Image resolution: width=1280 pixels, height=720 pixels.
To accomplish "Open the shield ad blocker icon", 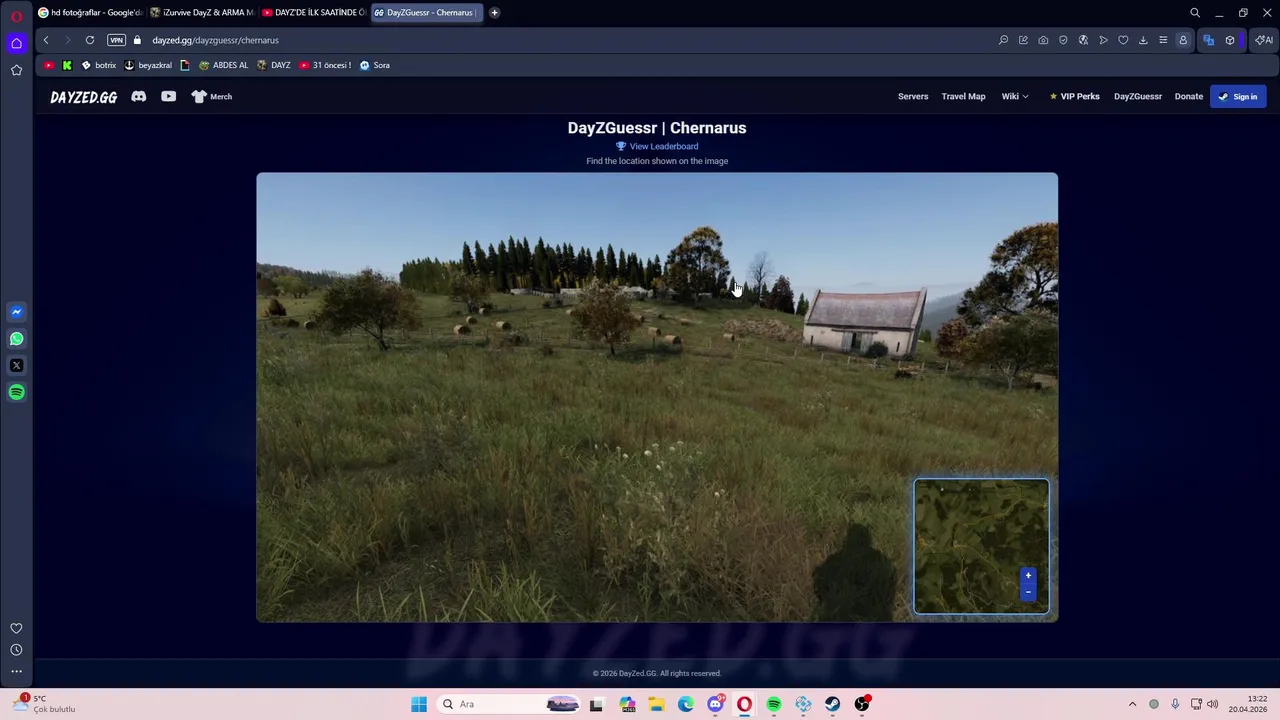I will (1063, 40).
